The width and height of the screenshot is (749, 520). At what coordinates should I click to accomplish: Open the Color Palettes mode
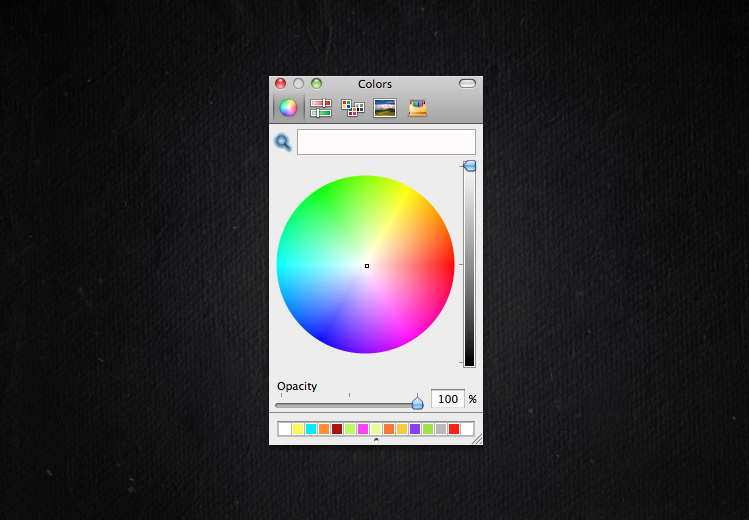pyautogui.click(x=353, y=108)
